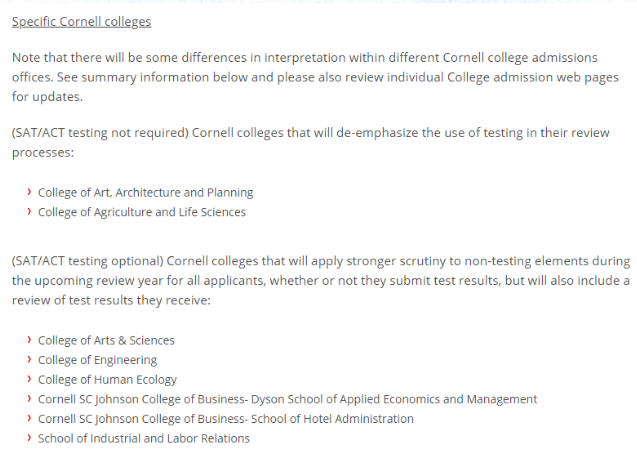Select College of Engineering list item
This screenshot has height=453, width=637.
click(98, 360)
